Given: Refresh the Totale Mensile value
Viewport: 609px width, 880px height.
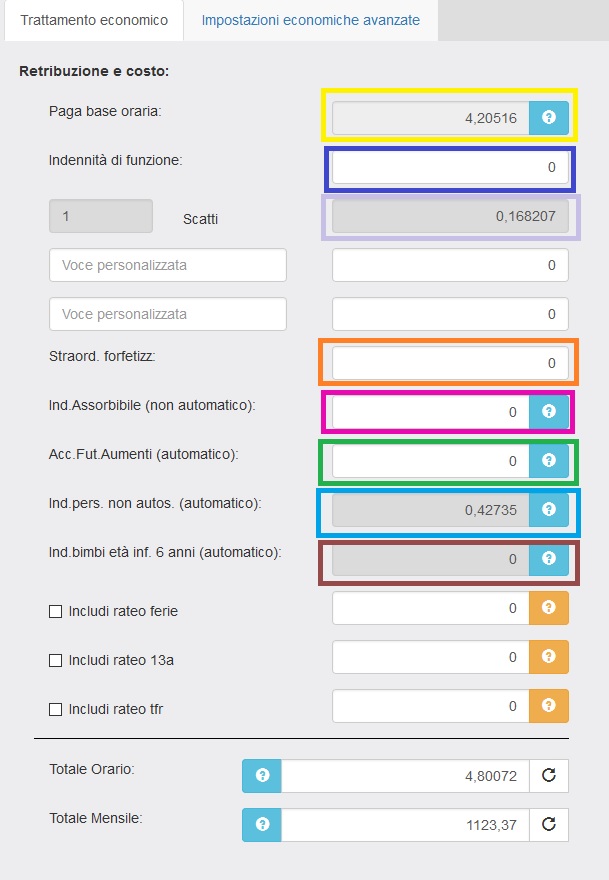Looking at the screenshot, I should click(548, 825).
